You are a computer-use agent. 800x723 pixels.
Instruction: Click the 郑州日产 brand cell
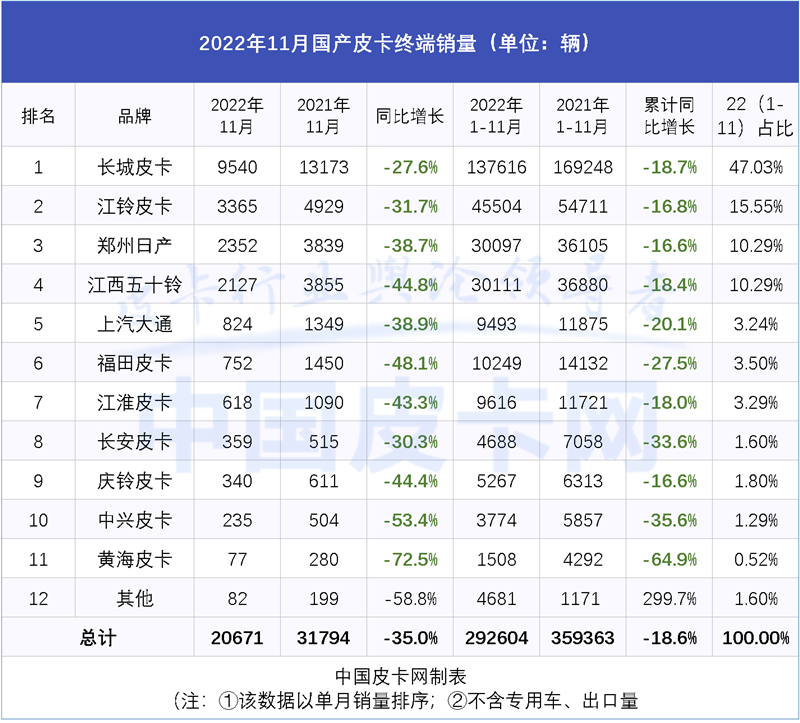point(135,245)
